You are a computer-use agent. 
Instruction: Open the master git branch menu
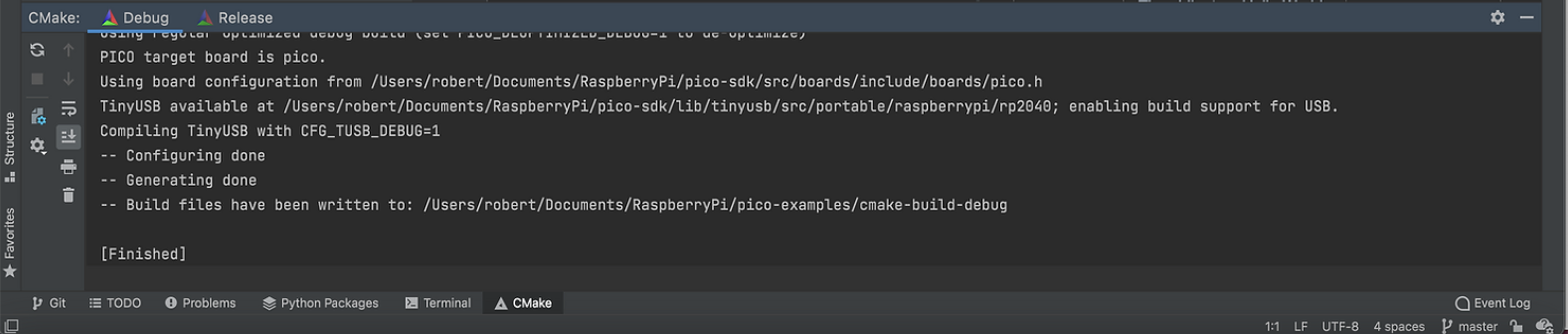coord(1470,327)
